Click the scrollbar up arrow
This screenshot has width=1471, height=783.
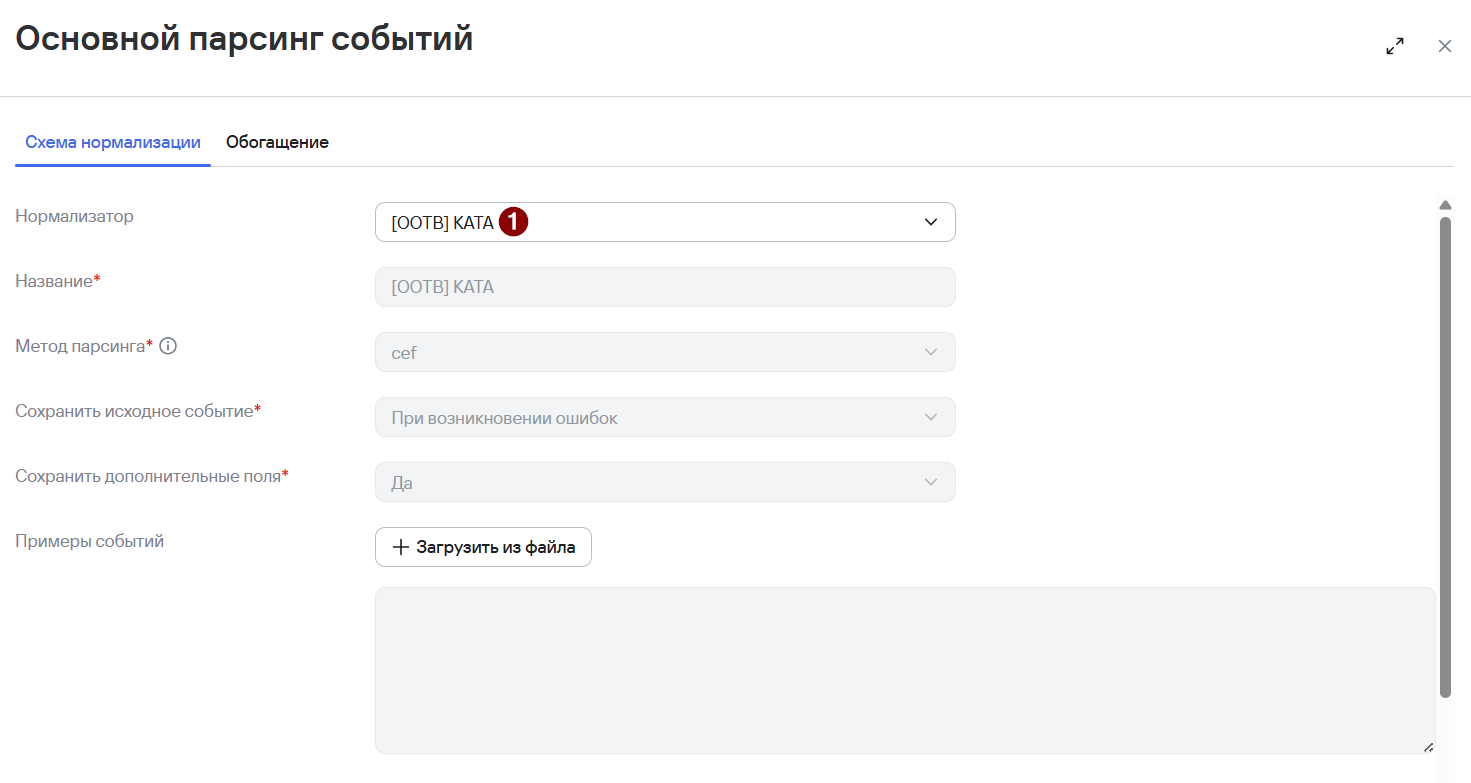(1445, 205)
